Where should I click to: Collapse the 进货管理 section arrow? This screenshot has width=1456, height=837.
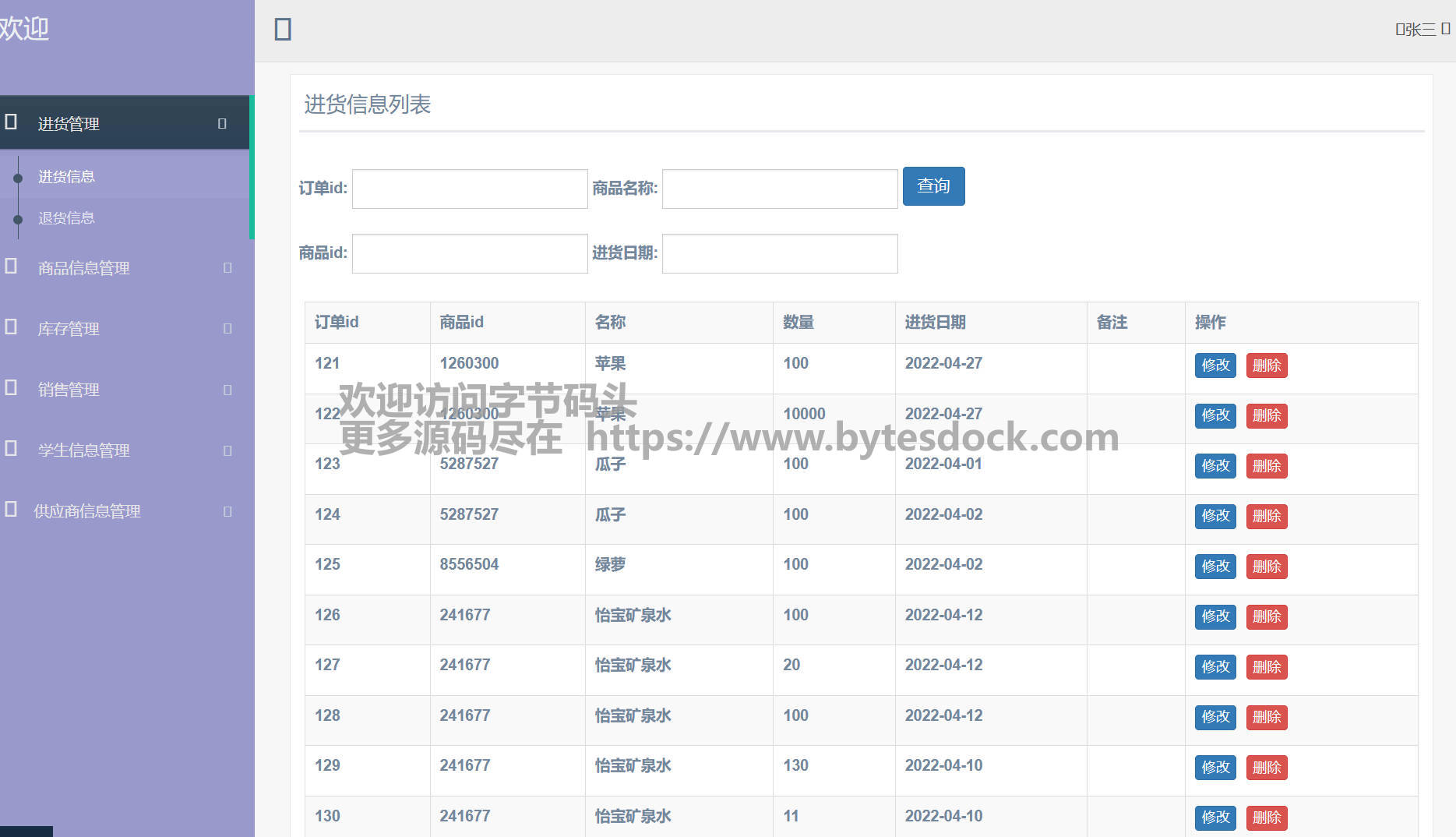pos(222,123)
